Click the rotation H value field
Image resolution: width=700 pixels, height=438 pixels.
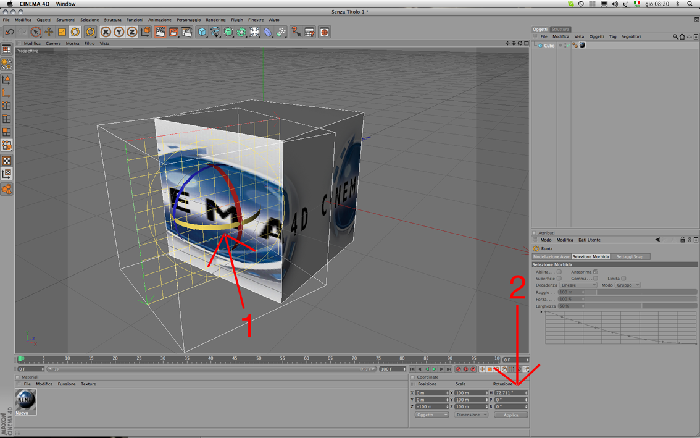click(511, 393)
